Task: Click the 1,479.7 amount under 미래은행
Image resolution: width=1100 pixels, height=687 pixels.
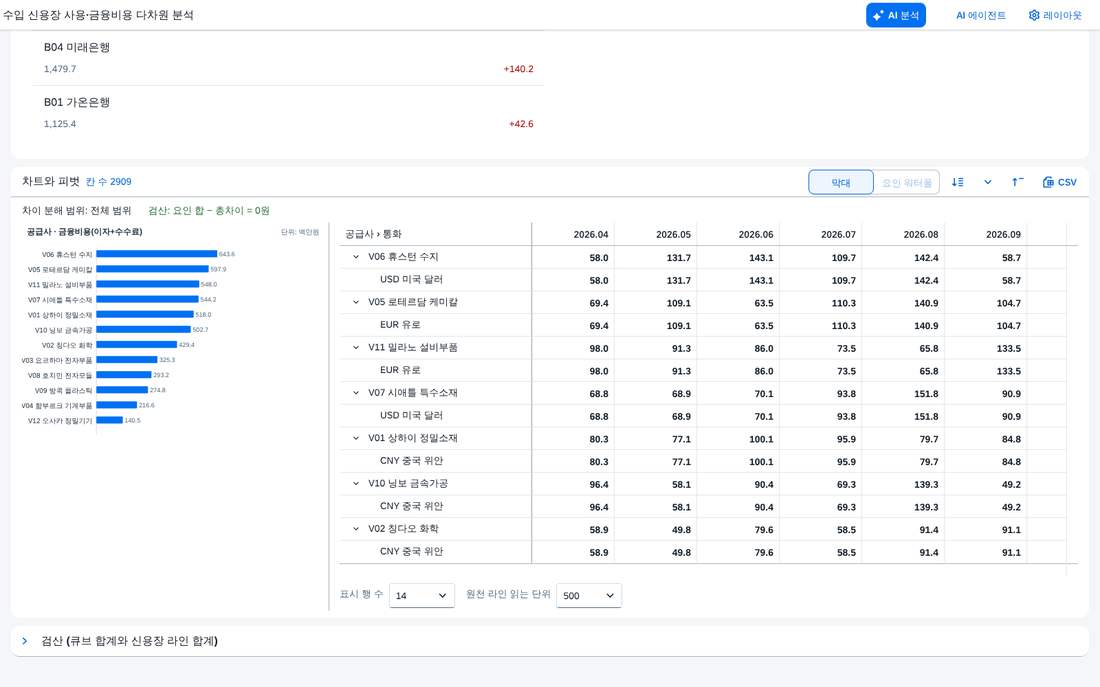Action: coord(60,69)
